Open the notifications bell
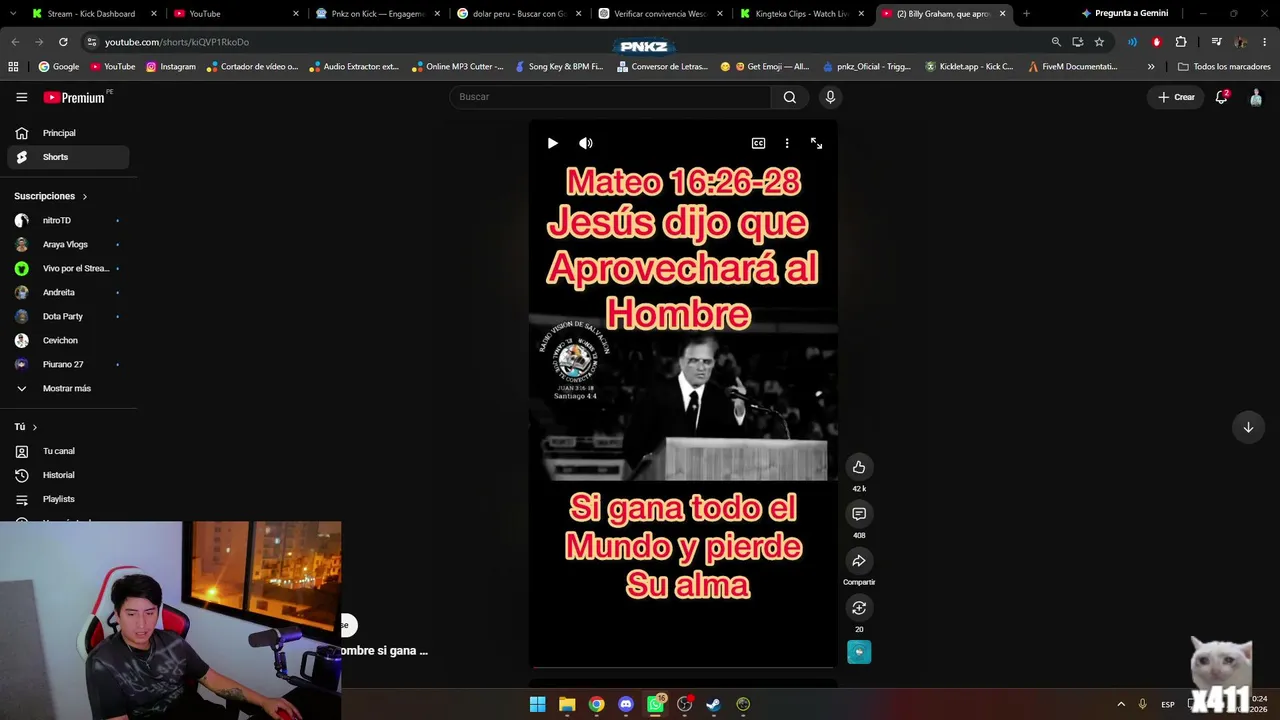This screenshot has height=720, width=1280. coord(1221,97)
